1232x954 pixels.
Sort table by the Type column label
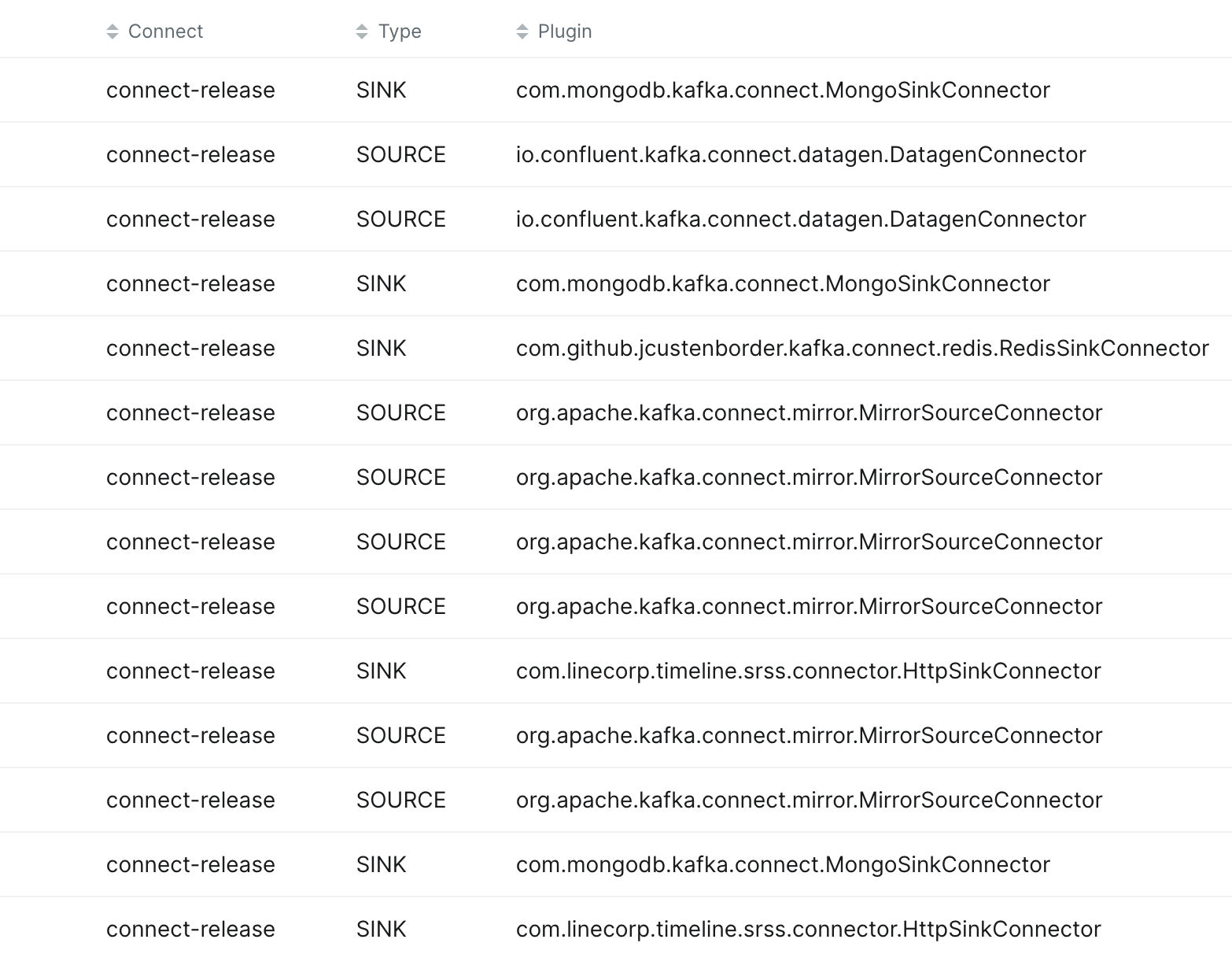[x=400, y=31]
